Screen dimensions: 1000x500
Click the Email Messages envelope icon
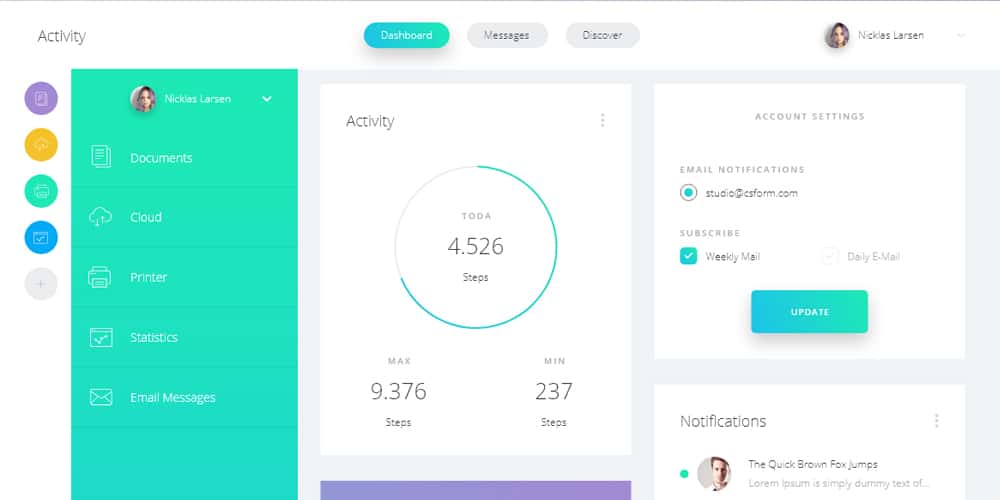tap(101, 397)
